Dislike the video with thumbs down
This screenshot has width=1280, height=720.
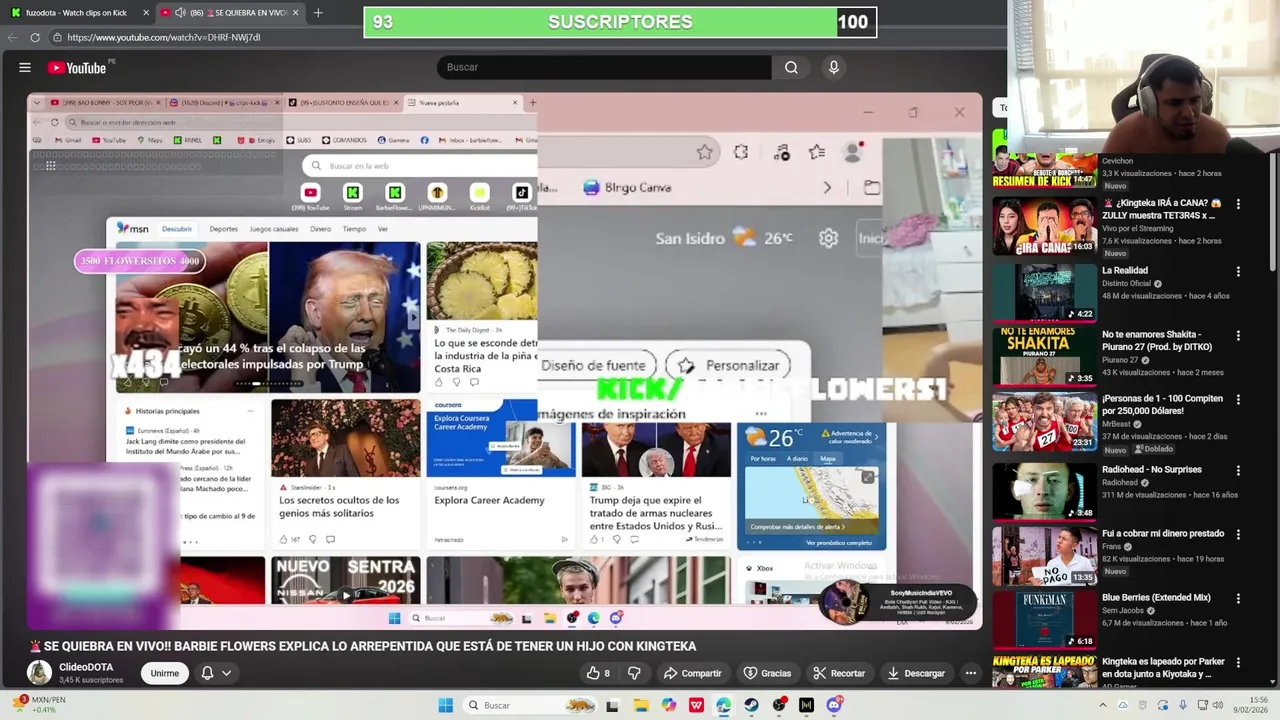(634, 673)
